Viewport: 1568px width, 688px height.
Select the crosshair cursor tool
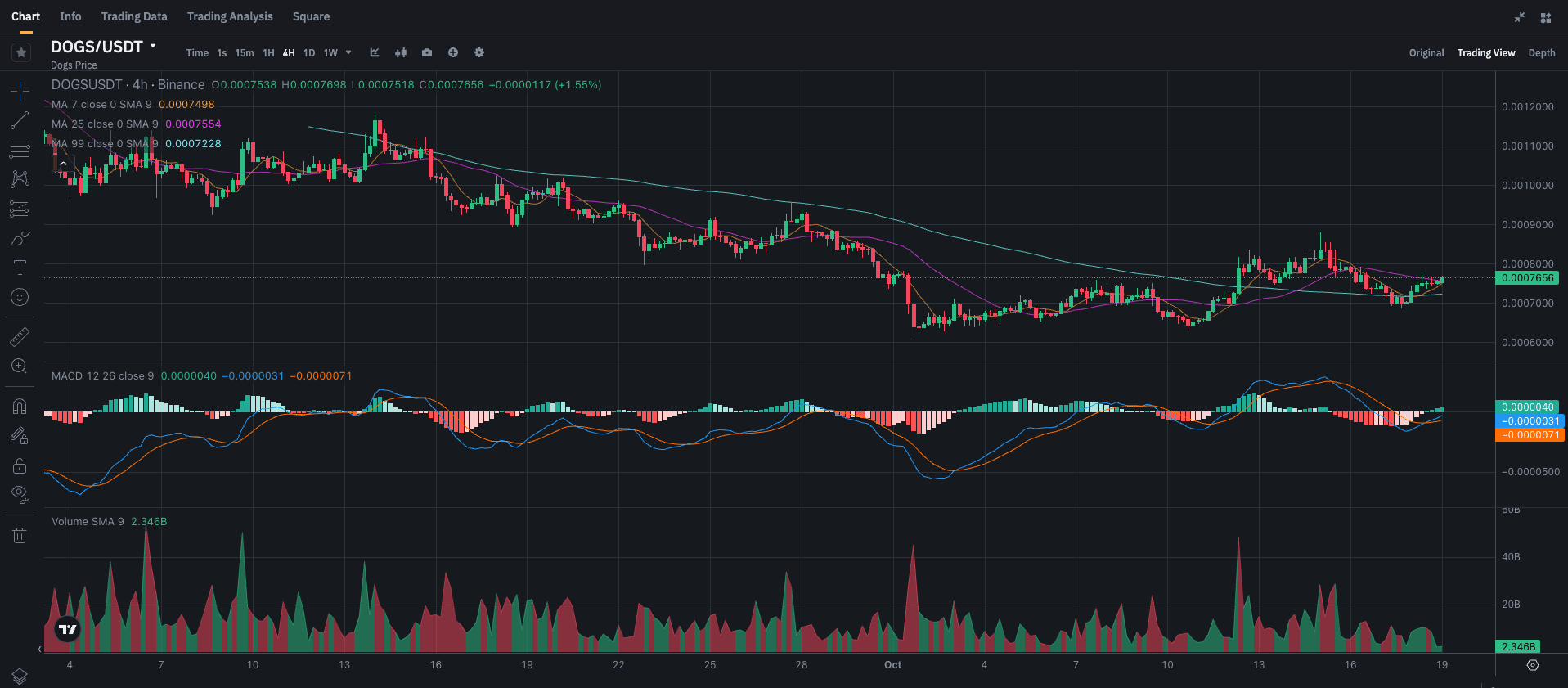[20, 91]
